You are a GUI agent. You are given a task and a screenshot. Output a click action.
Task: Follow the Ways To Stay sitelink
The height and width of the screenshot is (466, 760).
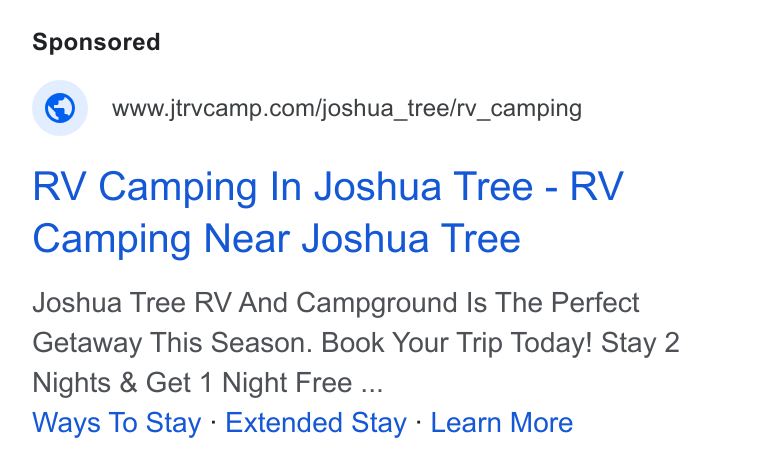point(117,422)
